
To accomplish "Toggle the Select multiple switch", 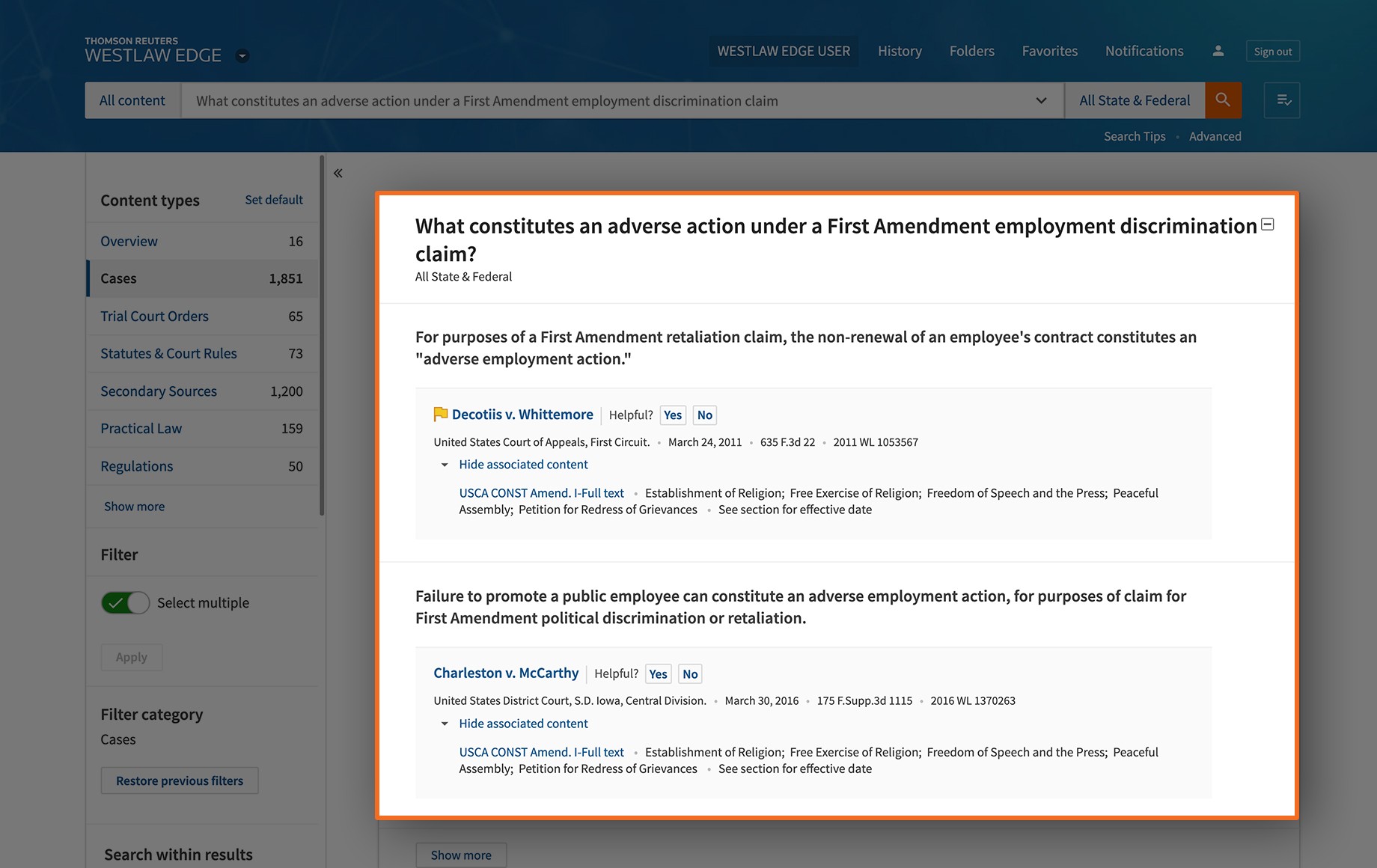I will tap(126, 602).
